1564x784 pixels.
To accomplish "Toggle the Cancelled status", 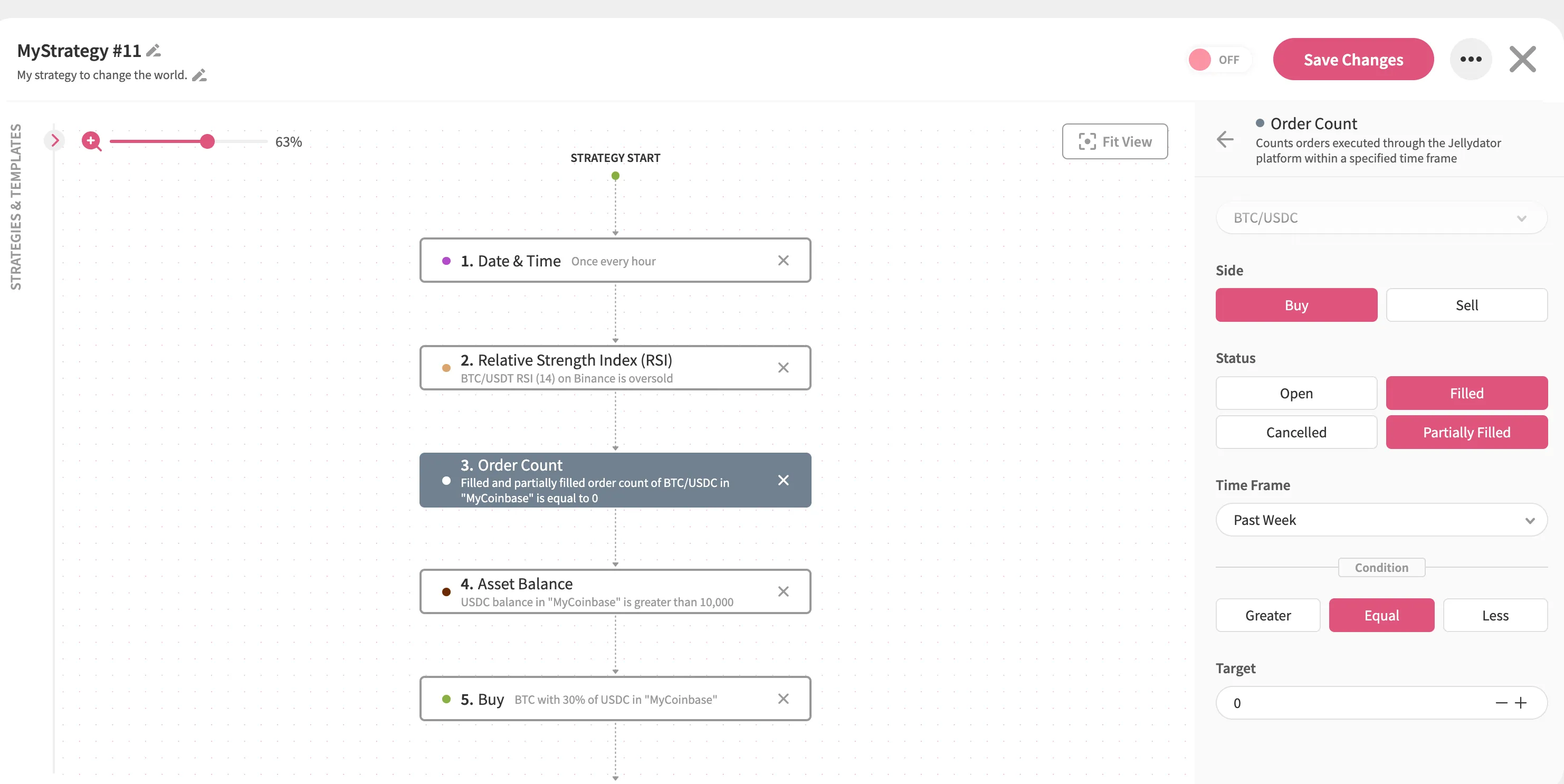I will [x=1295, y=433].
